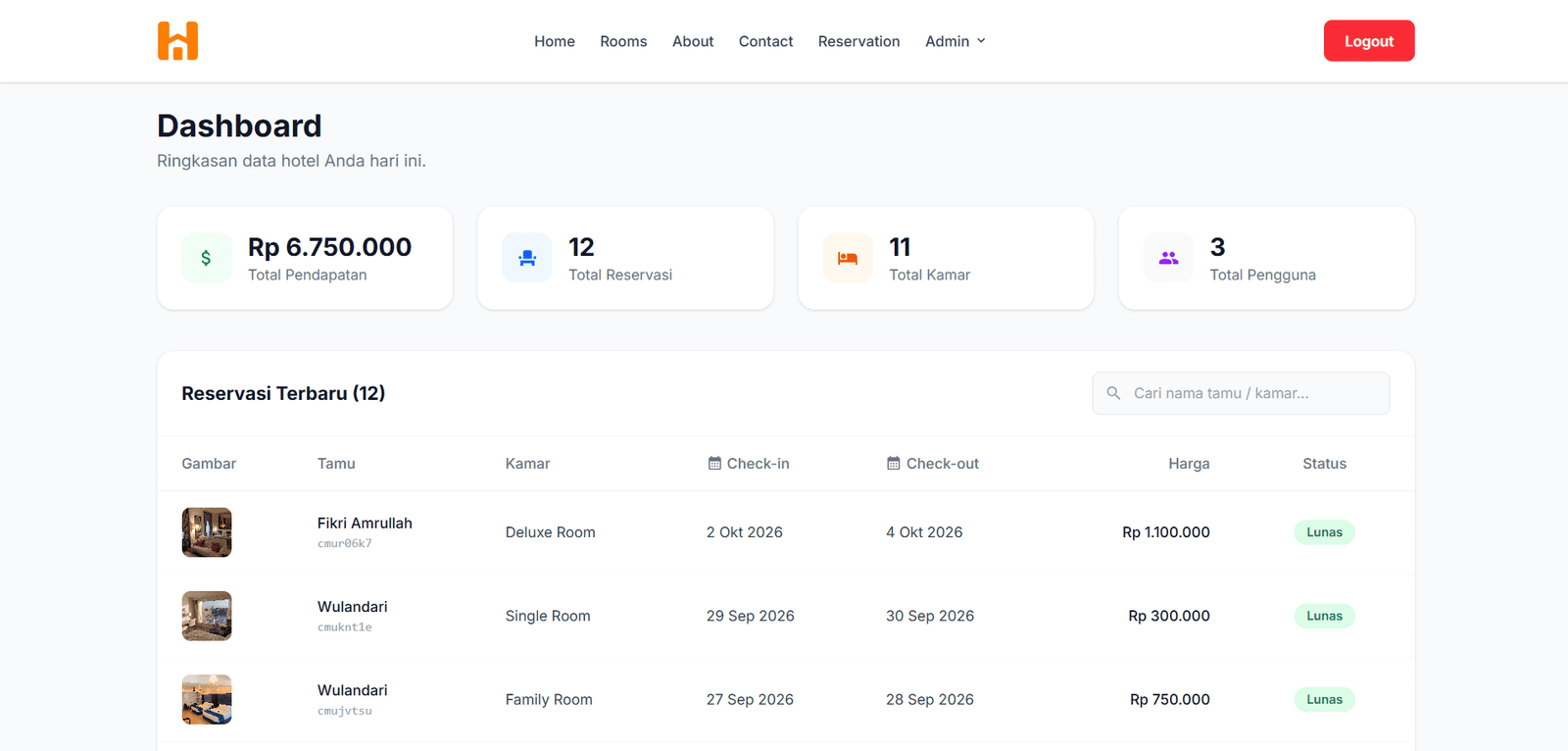The width and height of the screenshot is (1568, 751).
Task: Click check-in date 2 Okt 2026
Action: 745,532
